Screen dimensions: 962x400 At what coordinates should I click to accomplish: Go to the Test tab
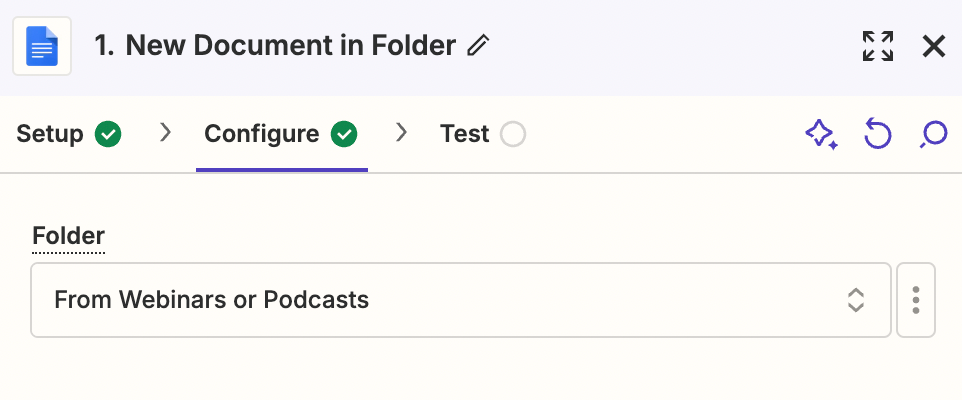click(x=465, y=134)
